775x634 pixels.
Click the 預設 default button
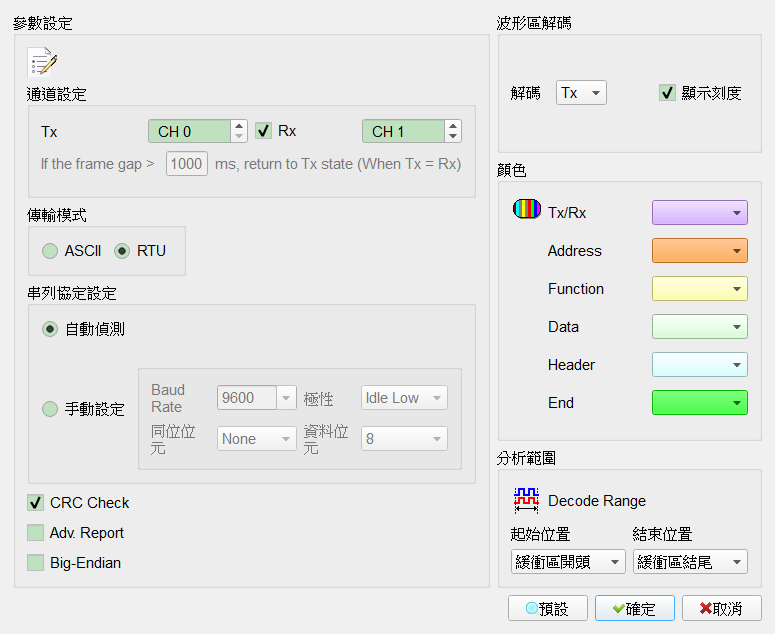pyautogui.click(x=548, y=608)
